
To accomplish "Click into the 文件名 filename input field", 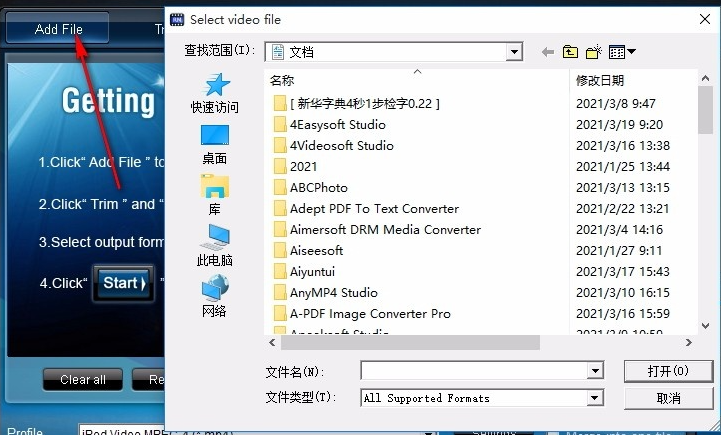I will point(474,371).
